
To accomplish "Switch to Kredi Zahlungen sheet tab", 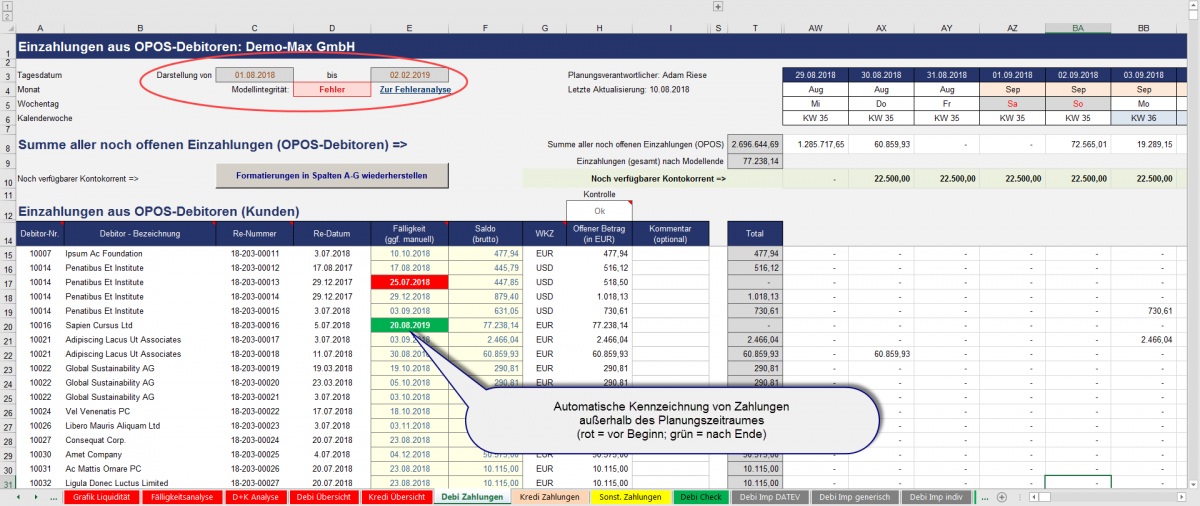I will (549, 497).
